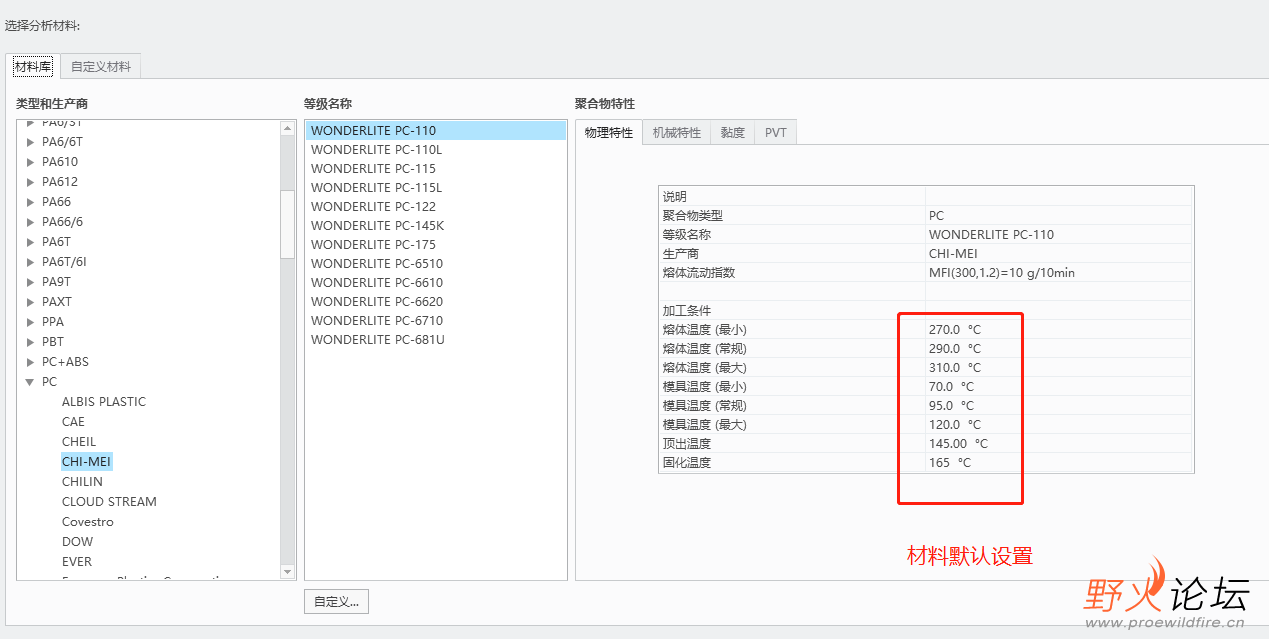Expand the PA610 tree node
1269x639 pixels.
click(x=30, y=162)
